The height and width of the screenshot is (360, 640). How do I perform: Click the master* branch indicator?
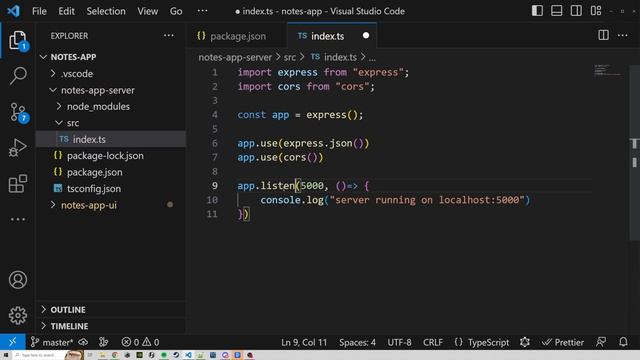tap(52, 342)
